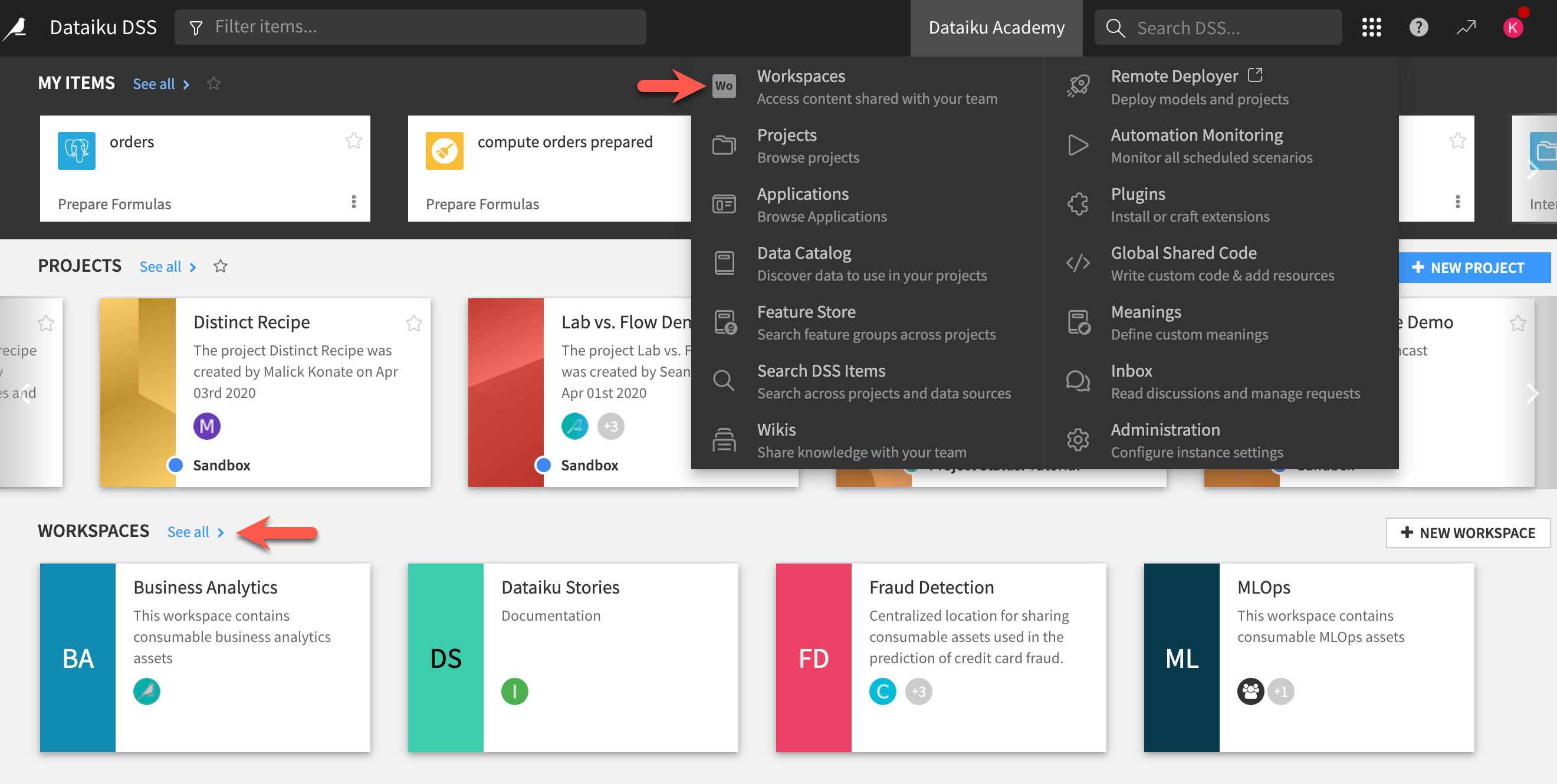
Task: Click the NEW PROJECT button
Action: coord(1475,268)
